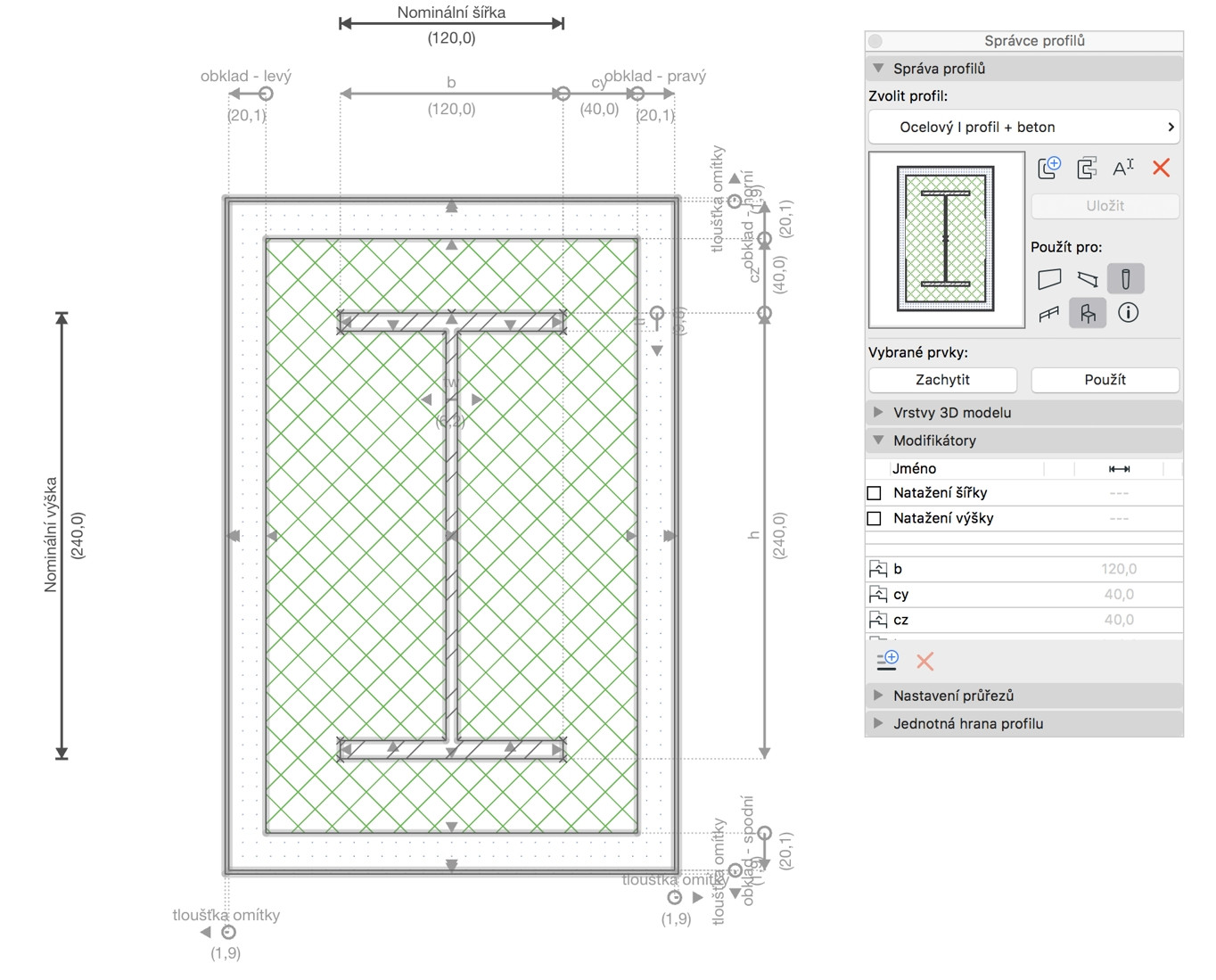Toggle the wall icon under Použít pro
1216x980 pixels.
pos(1049,279)
